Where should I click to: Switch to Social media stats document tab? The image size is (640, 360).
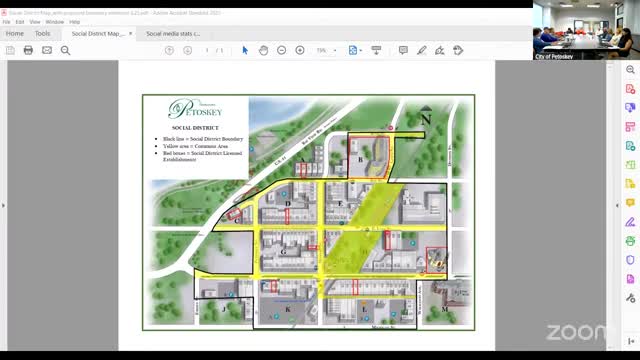coord(173,33)
